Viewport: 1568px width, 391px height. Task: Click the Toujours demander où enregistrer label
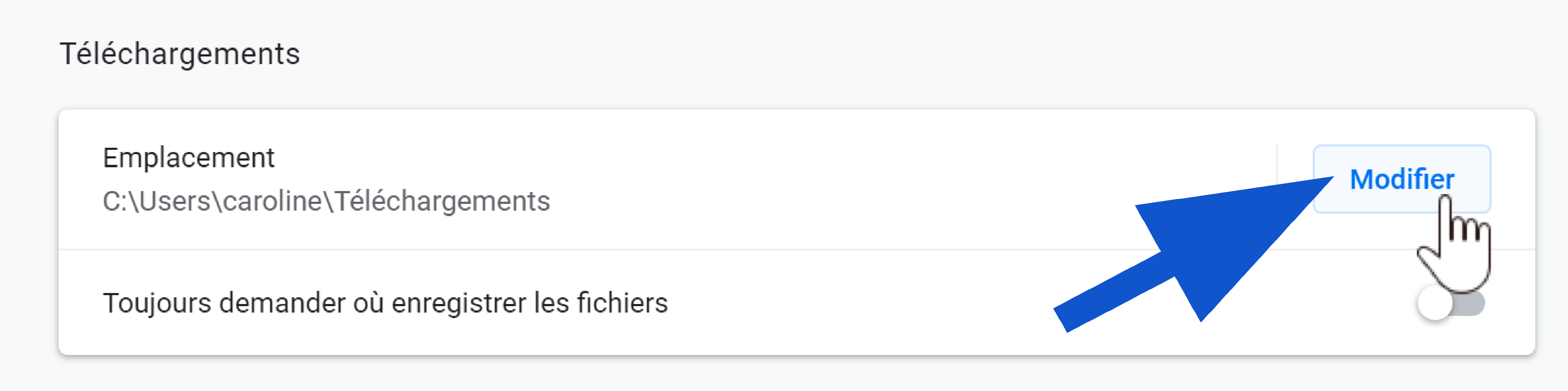coord(315,303)
